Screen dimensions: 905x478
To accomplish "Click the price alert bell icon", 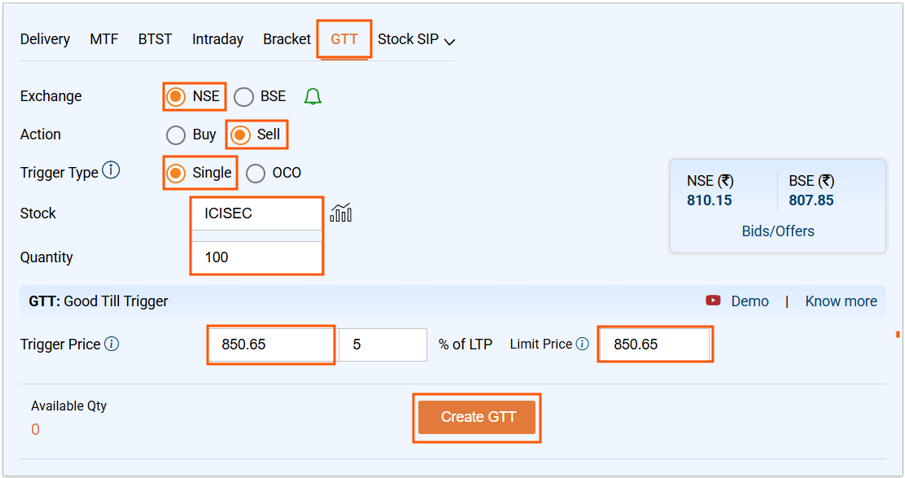I will pyautogui.click(x=313, y=97).
